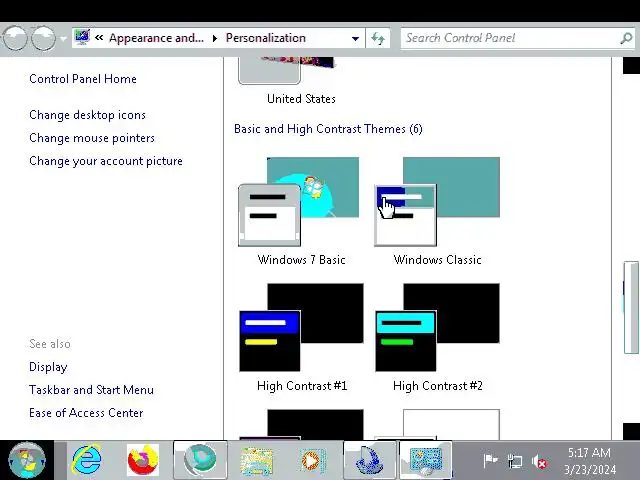Screen dimensions: 640x480
Task: Open the map-like colorful taskbar icon
Action: 256,460
